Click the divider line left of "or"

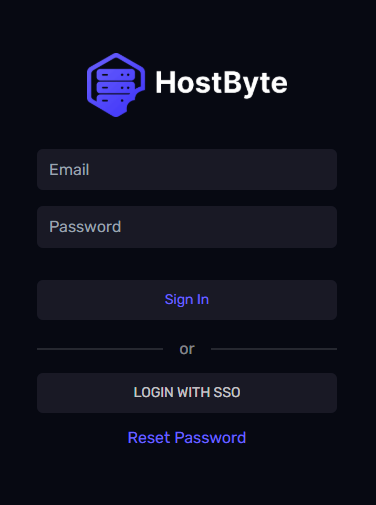tap(100, 349)
